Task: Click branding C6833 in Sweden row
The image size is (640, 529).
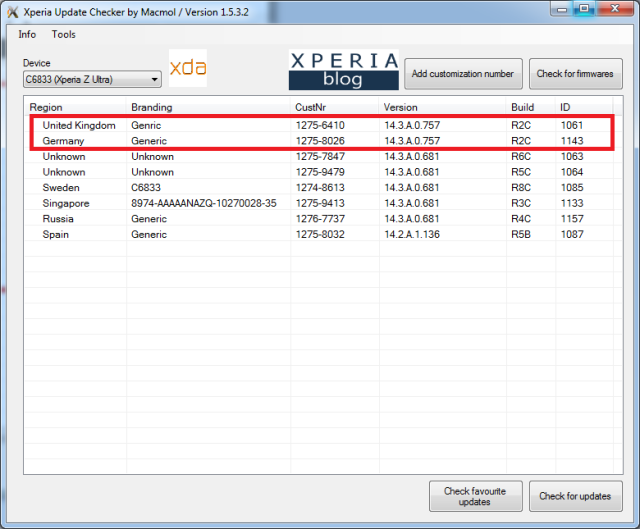Action: coord(146,188)
